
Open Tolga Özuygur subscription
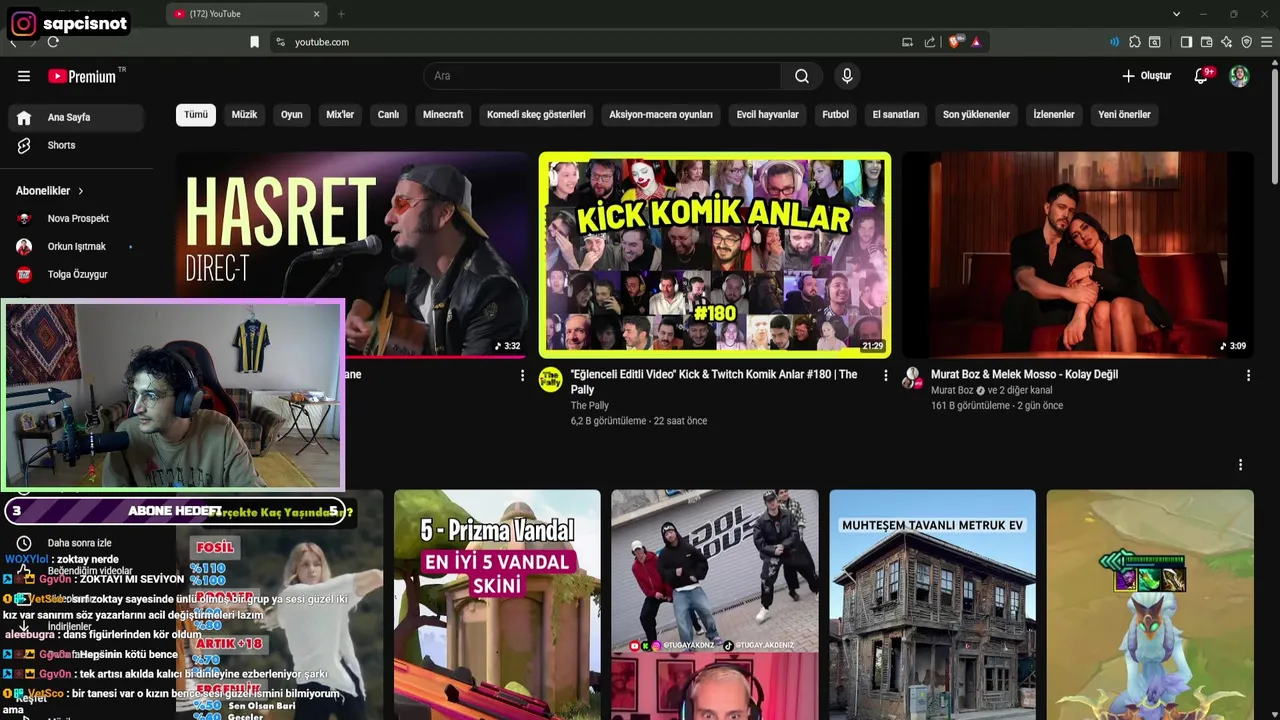[78, 274]
